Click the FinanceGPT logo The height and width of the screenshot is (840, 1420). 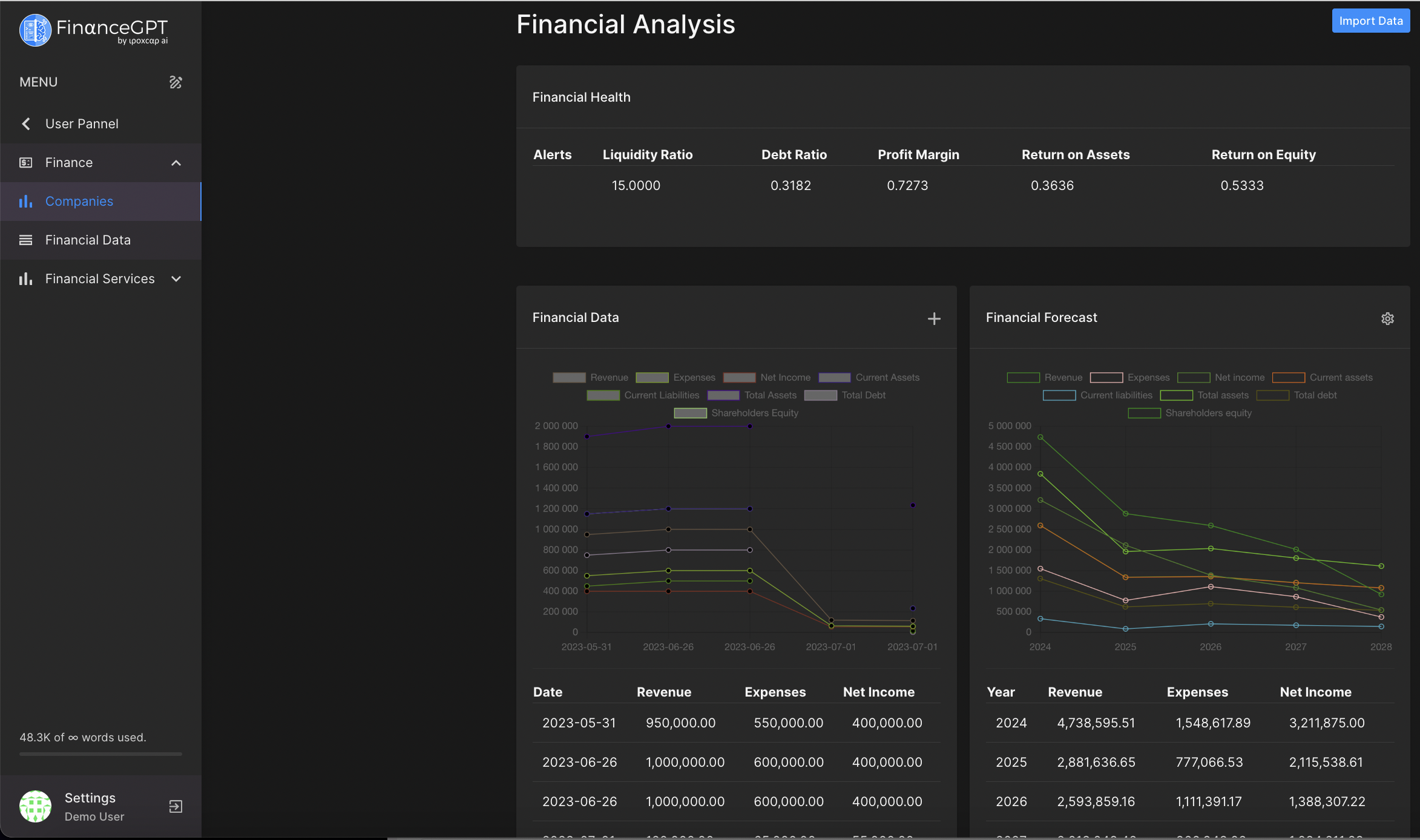pos(94,30)
